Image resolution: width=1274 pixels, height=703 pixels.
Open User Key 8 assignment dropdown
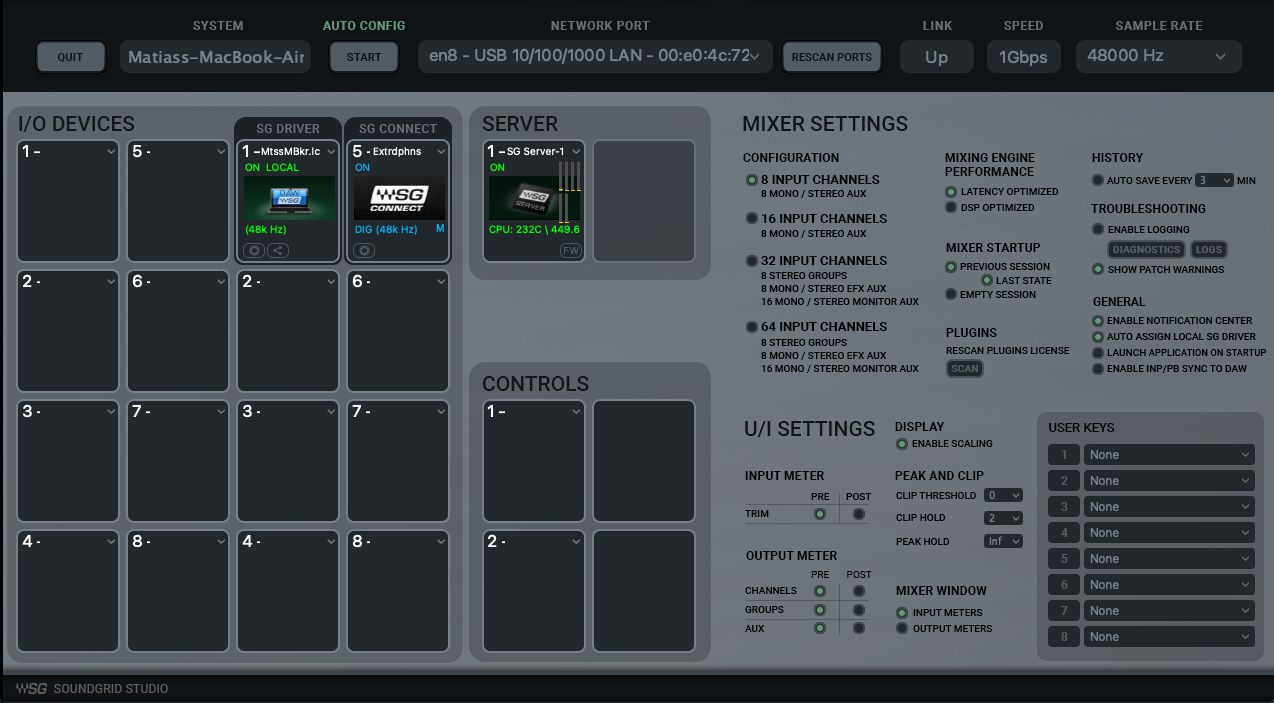point(1169,637)
